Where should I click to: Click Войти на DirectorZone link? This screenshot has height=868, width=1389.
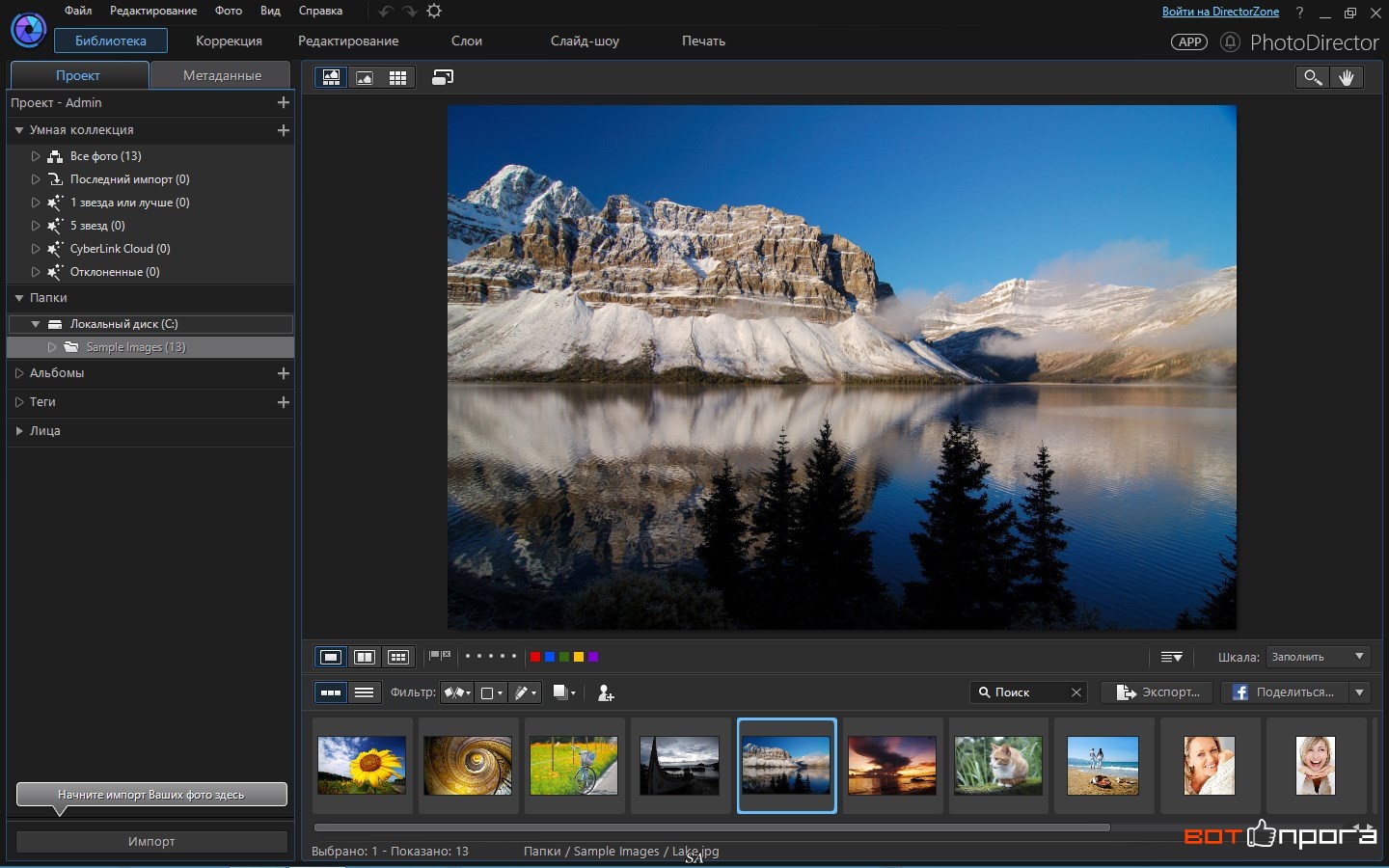1220,12
